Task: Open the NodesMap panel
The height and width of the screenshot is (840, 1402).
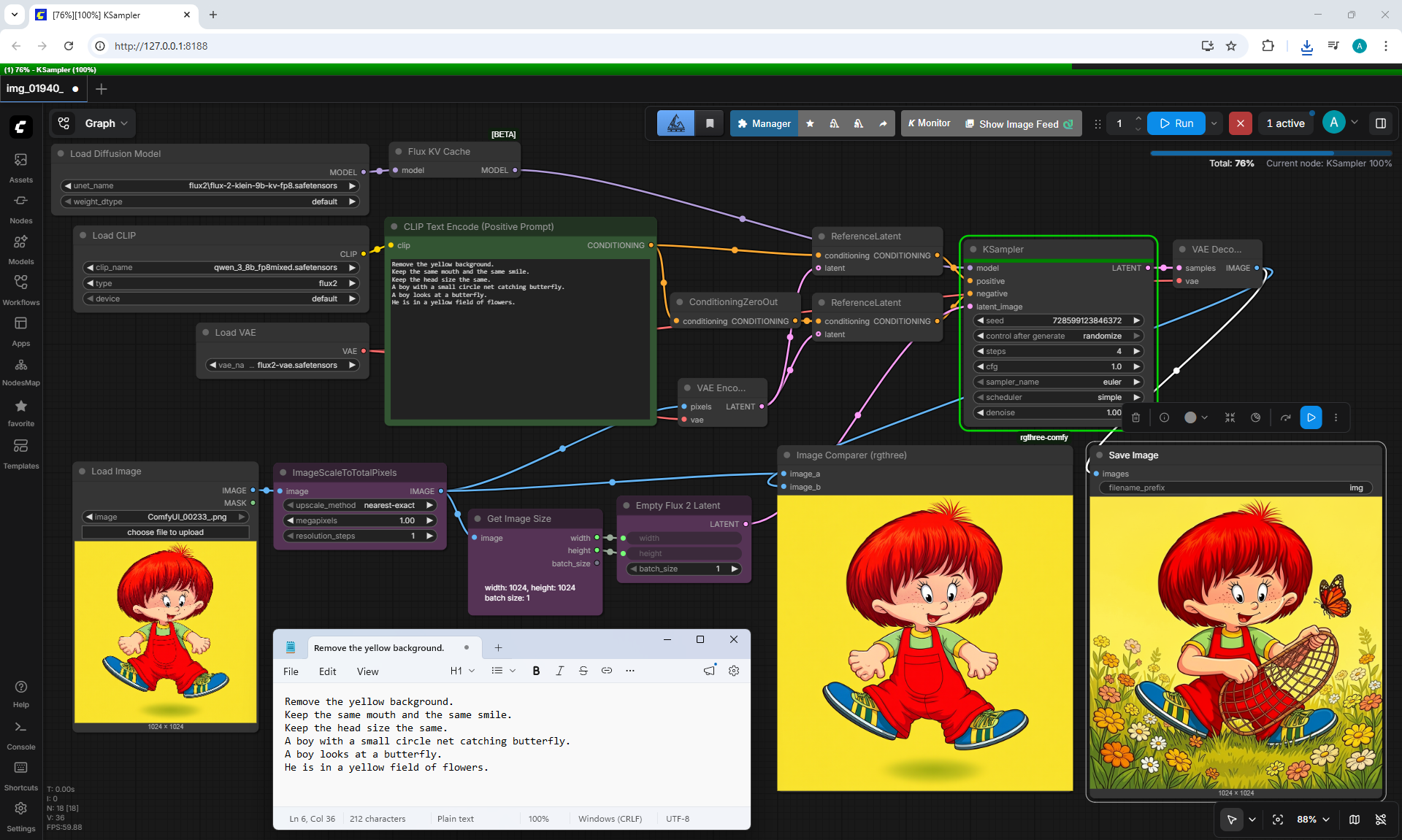Action: coord(20,371)
